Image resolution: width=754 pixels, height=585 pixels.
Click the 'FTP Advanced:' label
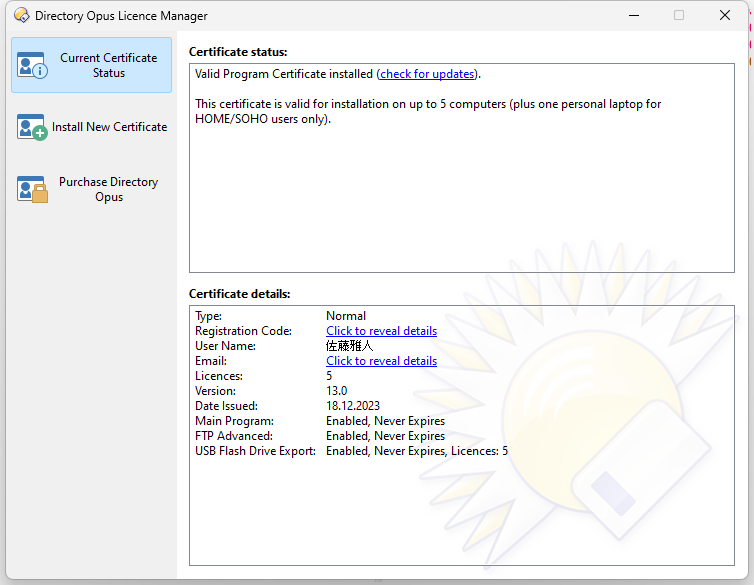click(x=234, y=436)
